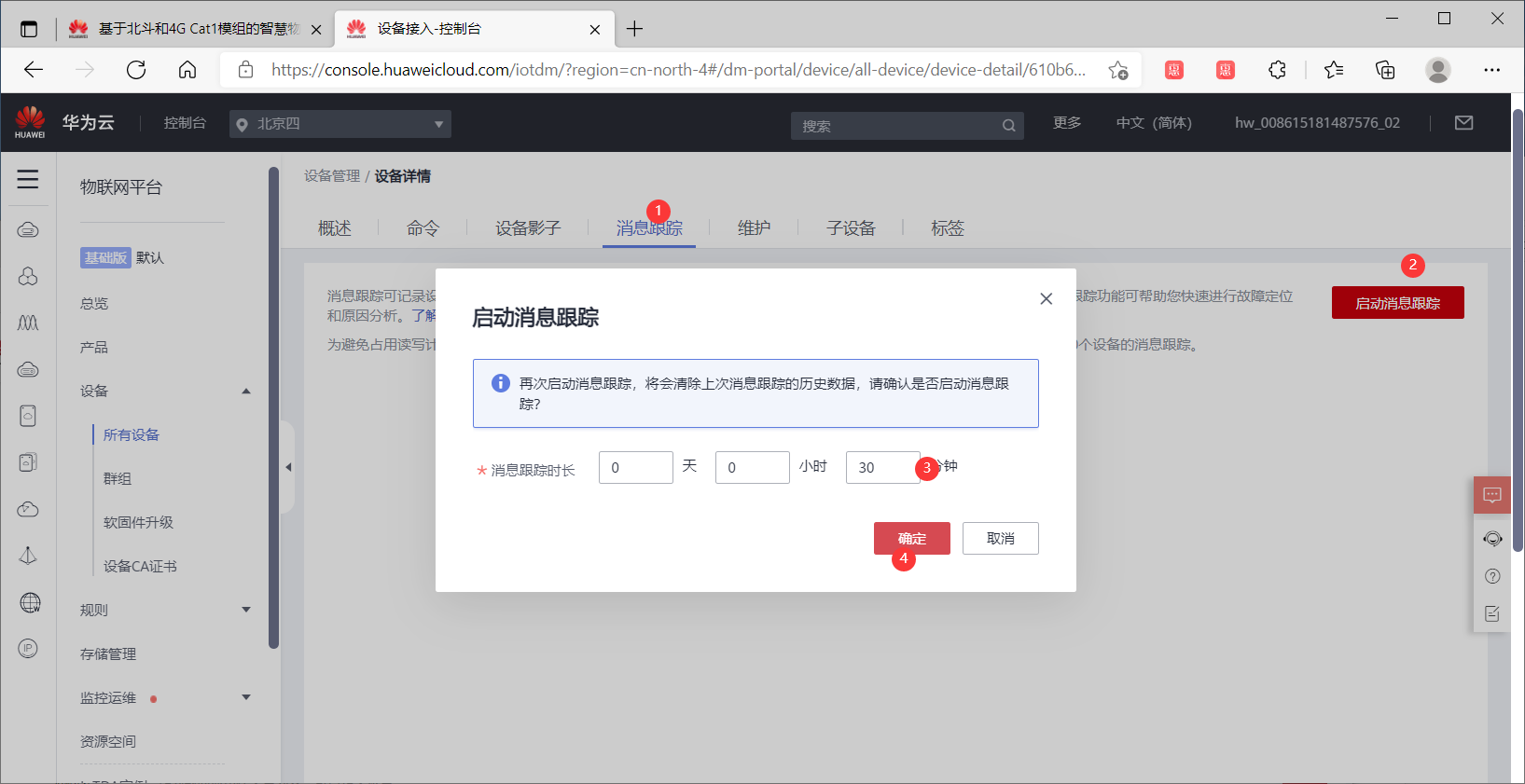
Task: Go to the browser home page
Action: click(x=187, y=70)
